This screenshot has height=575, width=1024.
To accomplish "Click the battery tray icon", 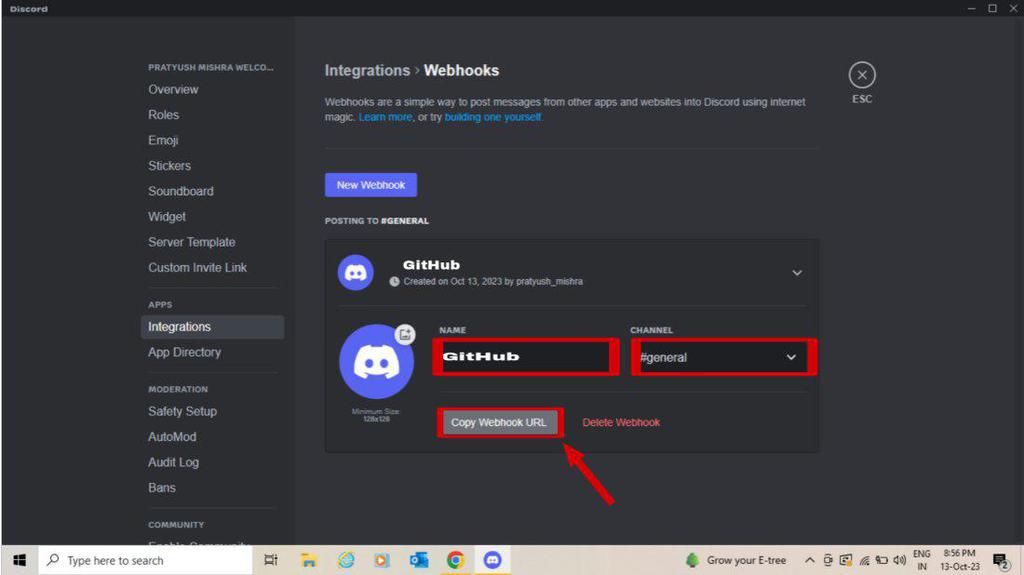I will tap(882, 560).
